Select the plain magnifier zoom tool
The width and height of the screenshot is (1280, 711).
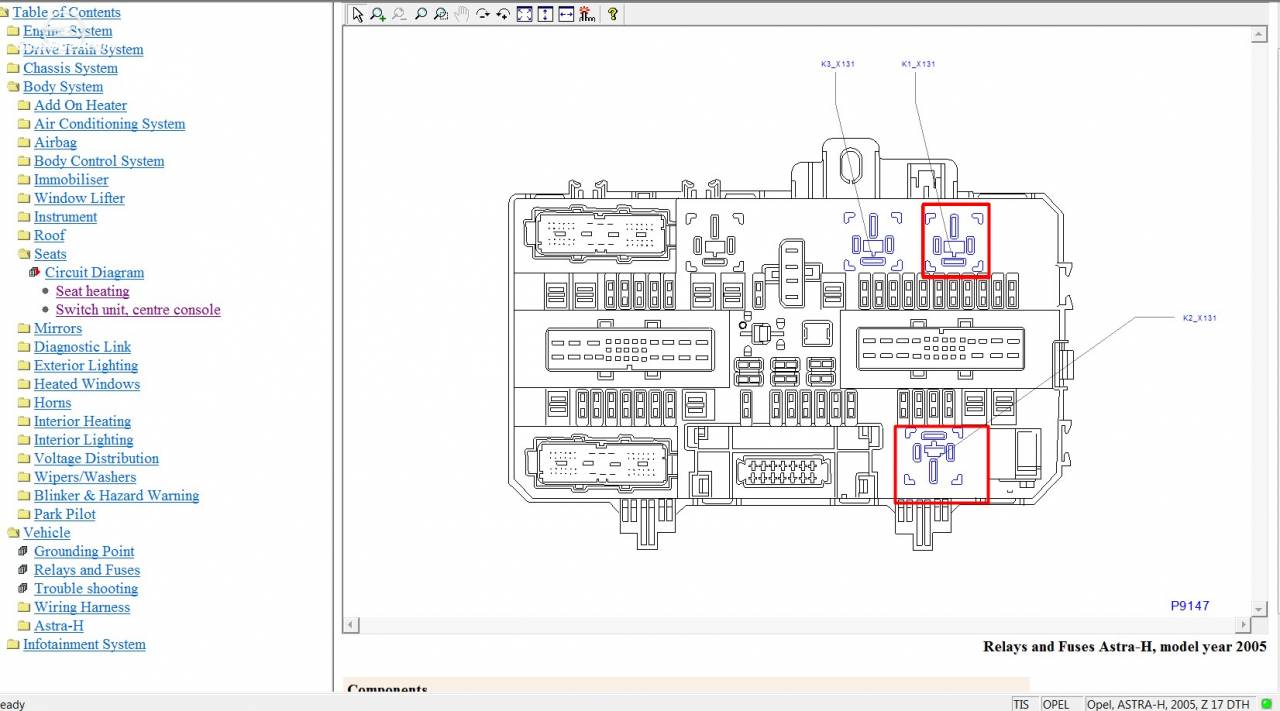(420, 14)
